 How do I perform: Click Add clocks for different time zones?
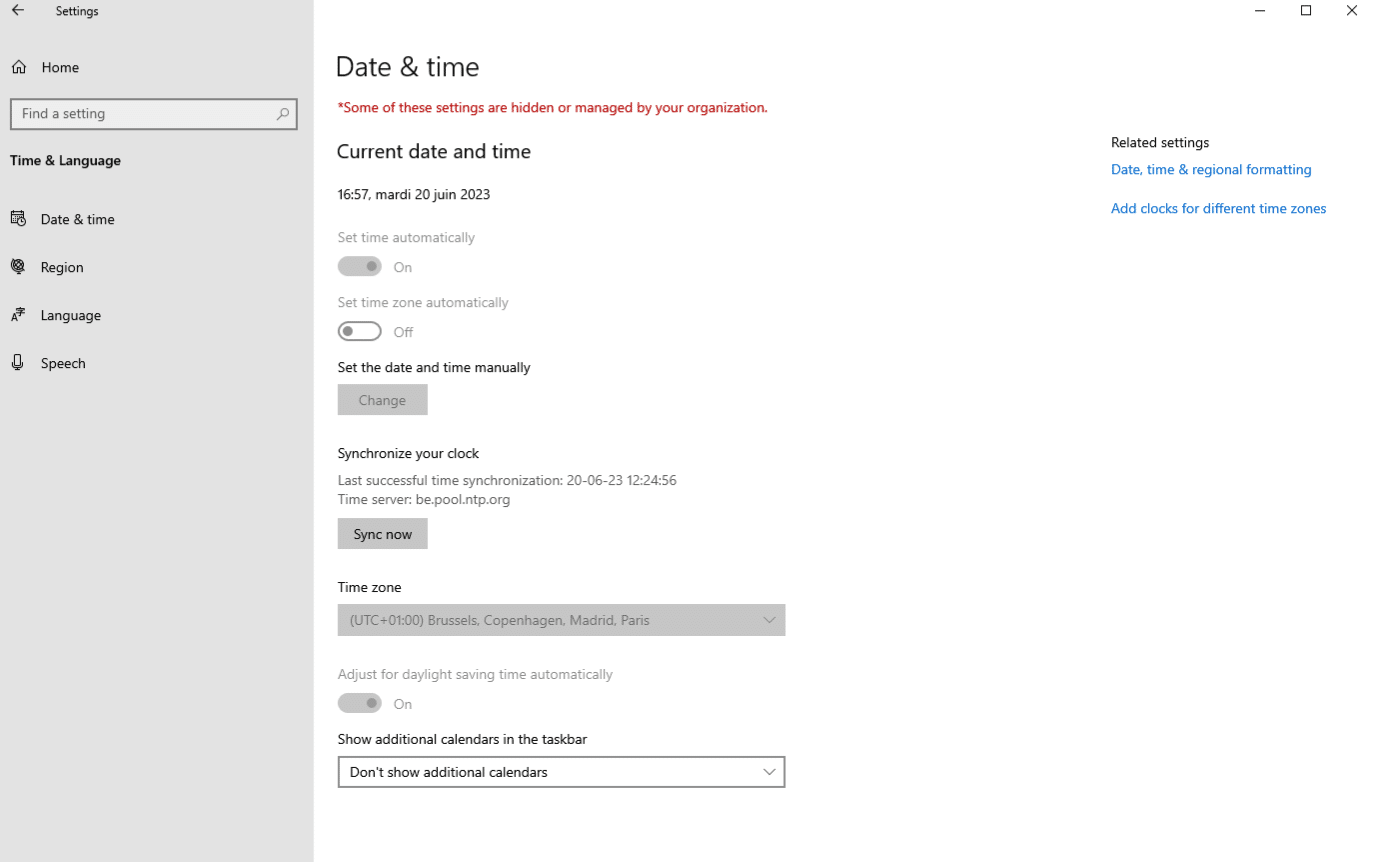click(1218, 208)
